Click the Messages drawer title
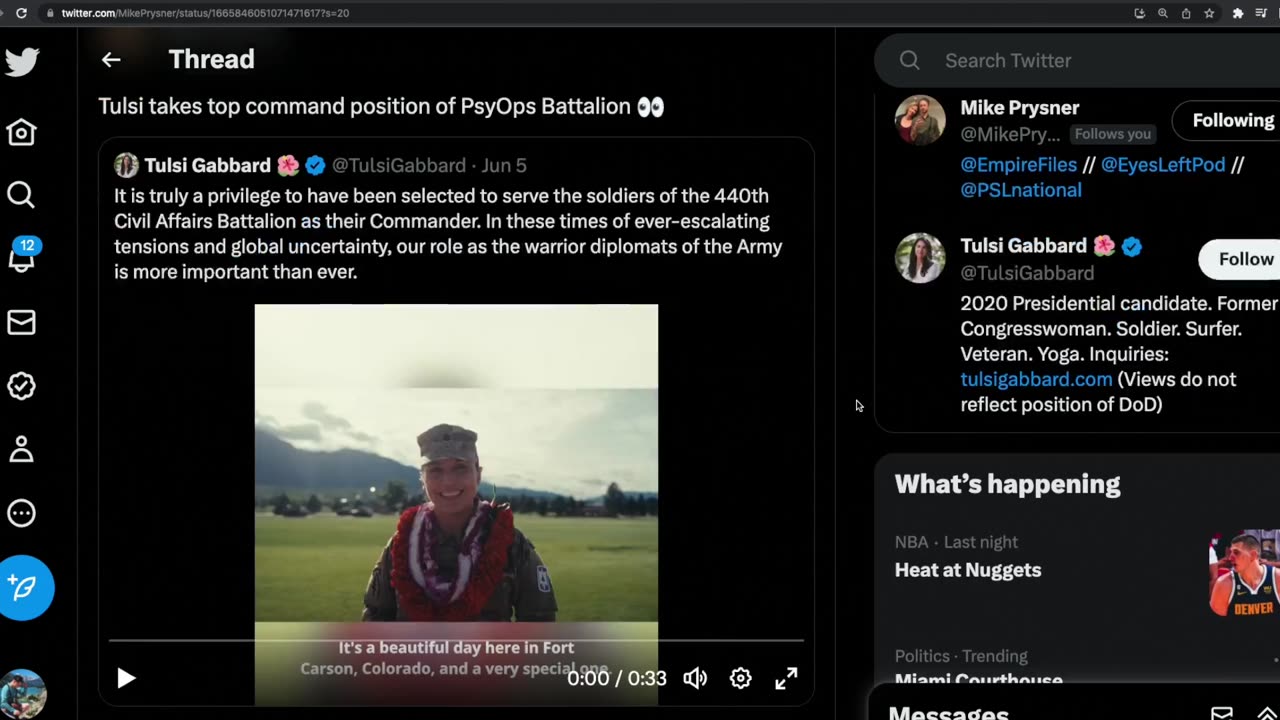Viewport: 1280px width, 720px height. pos(947,712)
